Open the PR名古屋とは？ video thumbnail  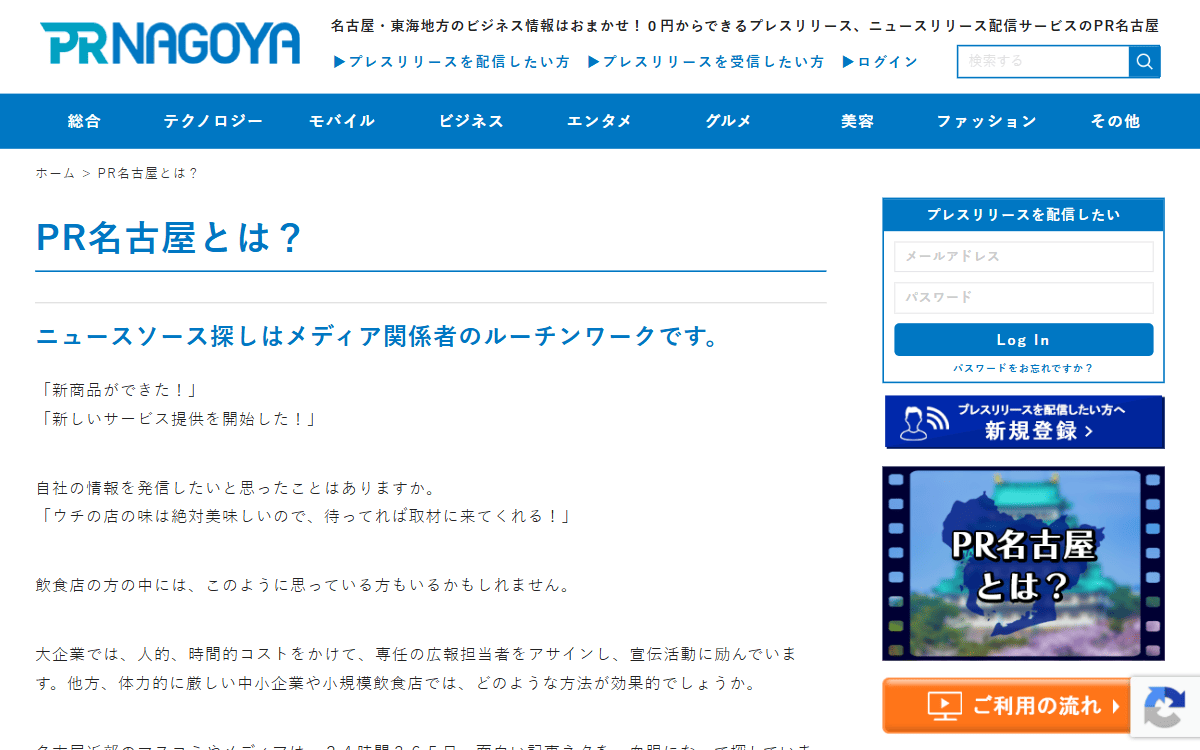tap(1023, 563)
